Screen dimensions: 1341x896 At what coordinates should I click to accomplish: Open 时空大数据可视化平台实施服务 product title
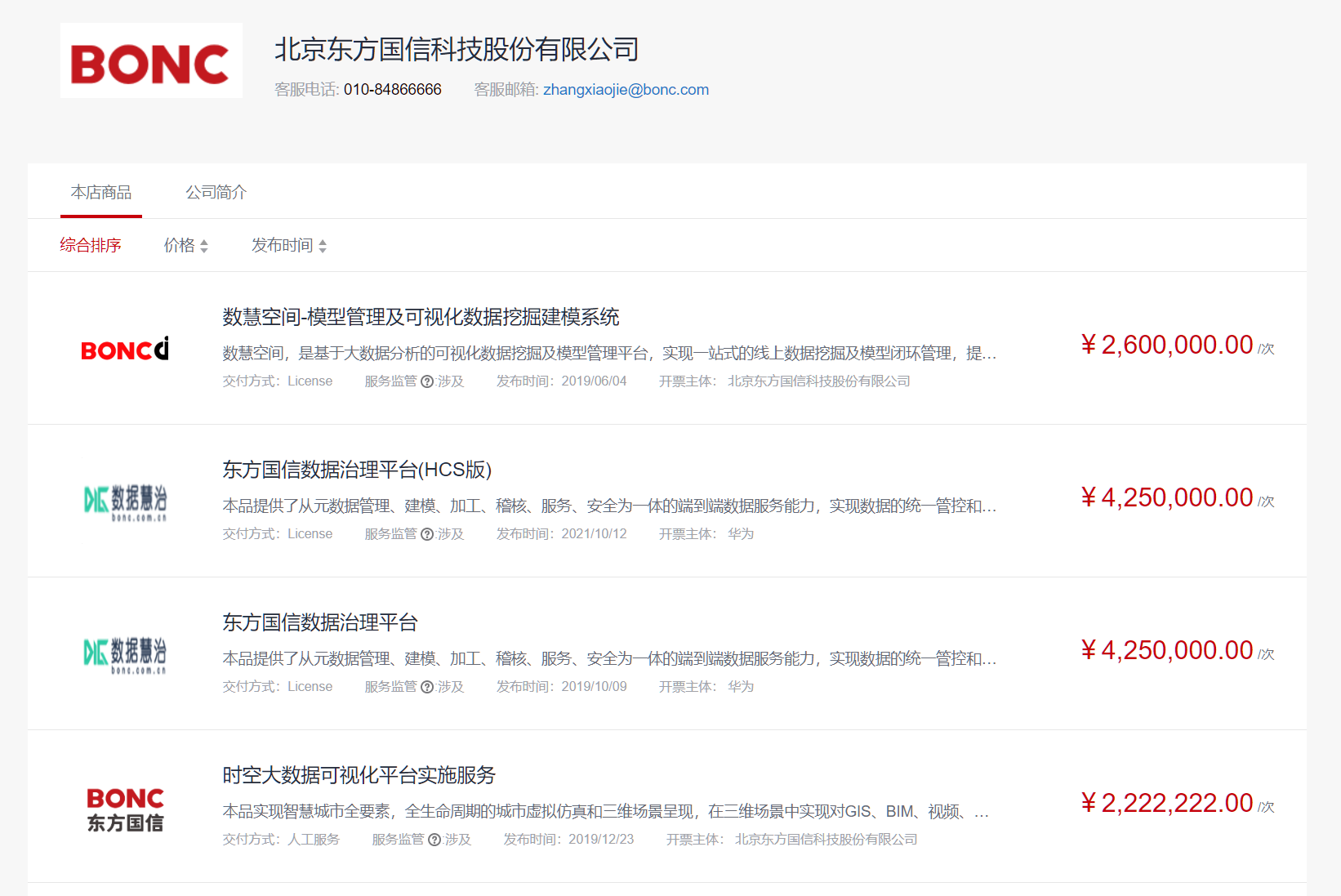click(x=359, y=775)
